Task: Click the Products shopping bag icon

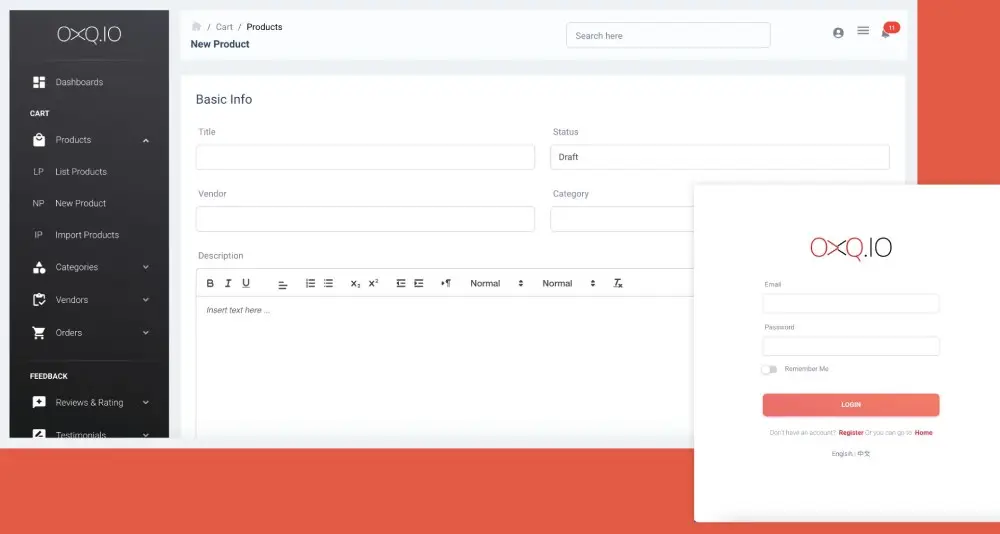Action: [39, 140]
